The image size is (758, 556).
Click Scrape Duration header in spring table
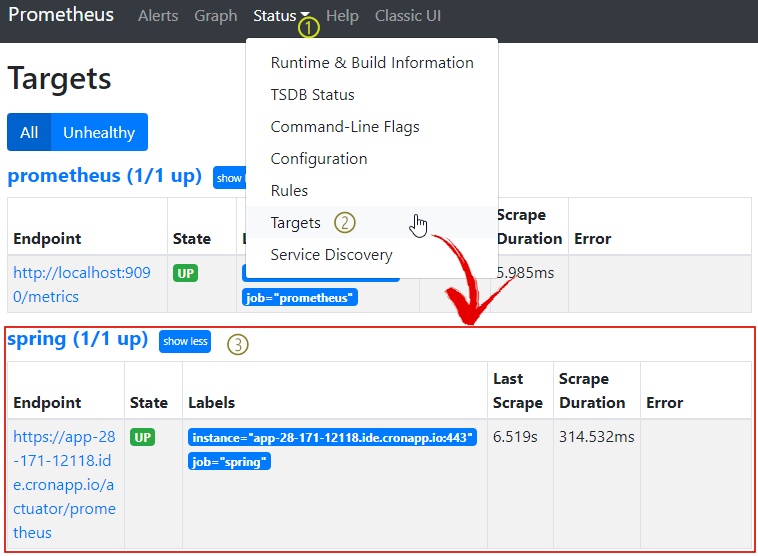592,391
